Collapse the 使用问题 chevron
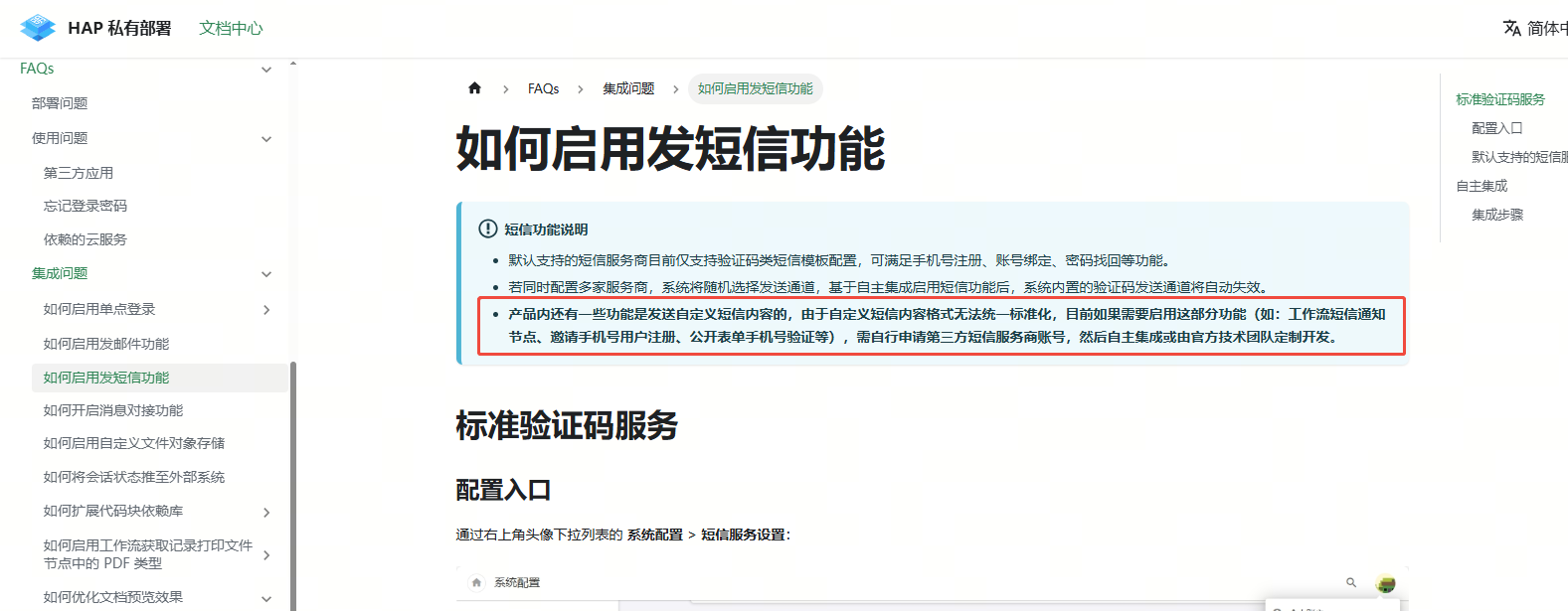This screenshot has width=1568, height=611. 266,139
